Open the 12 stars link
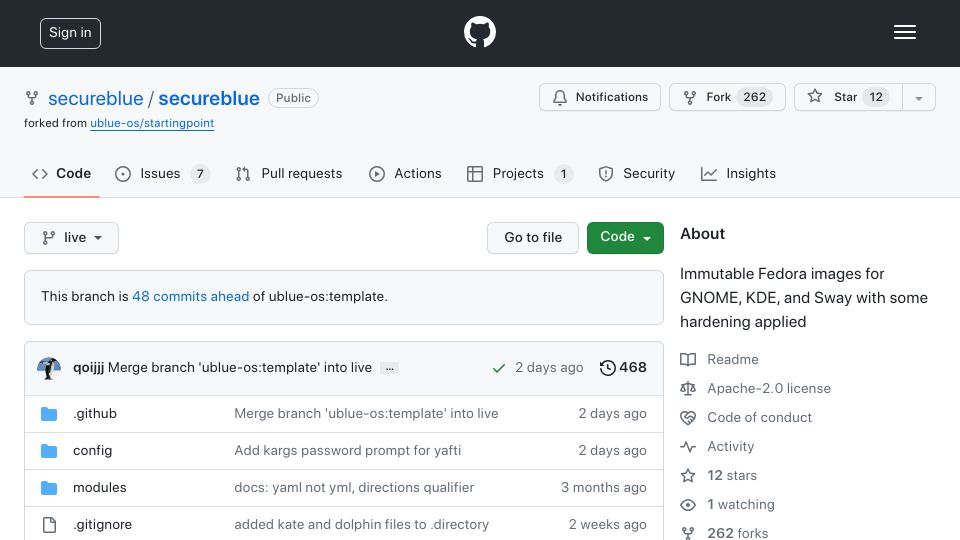Image resolution: width=960 pixels, height=540 pixels. pos(732,476)
